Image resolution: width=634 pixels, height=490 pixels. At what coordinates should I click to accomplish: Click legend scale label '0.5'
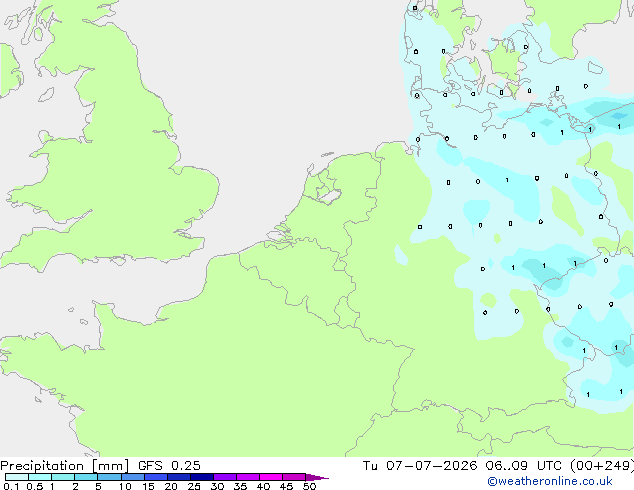point(34,486)
